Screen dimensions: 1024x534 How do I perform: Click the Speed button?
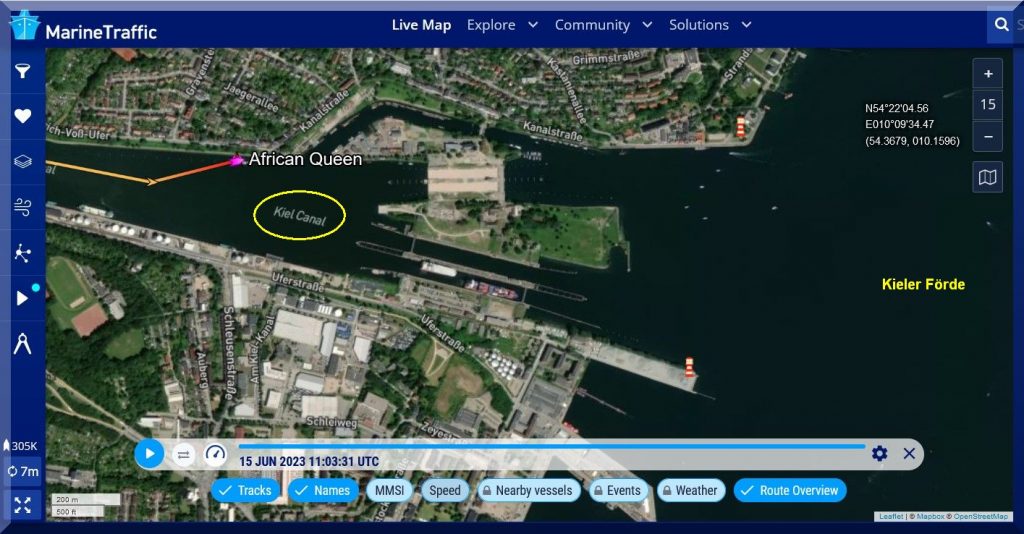pyautogui.click(x=445, y=490)
